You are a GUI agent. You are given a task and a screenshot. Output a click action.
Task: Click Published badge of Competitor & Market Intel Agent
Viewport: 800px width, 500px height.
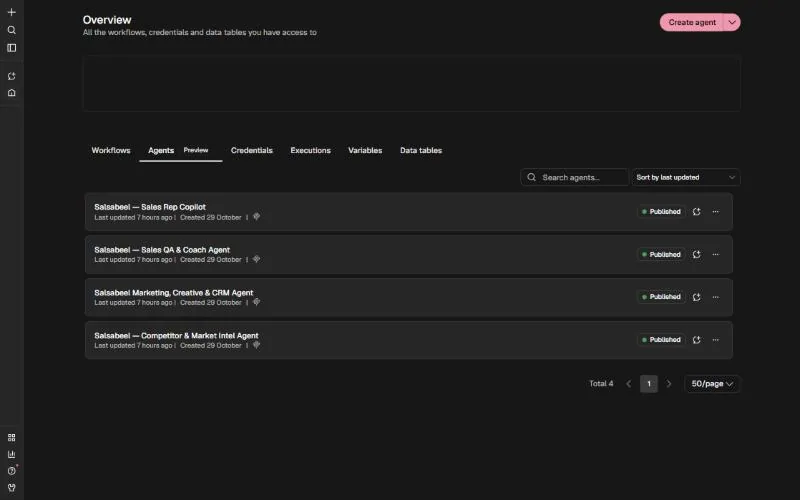click(x=661, y=340)
